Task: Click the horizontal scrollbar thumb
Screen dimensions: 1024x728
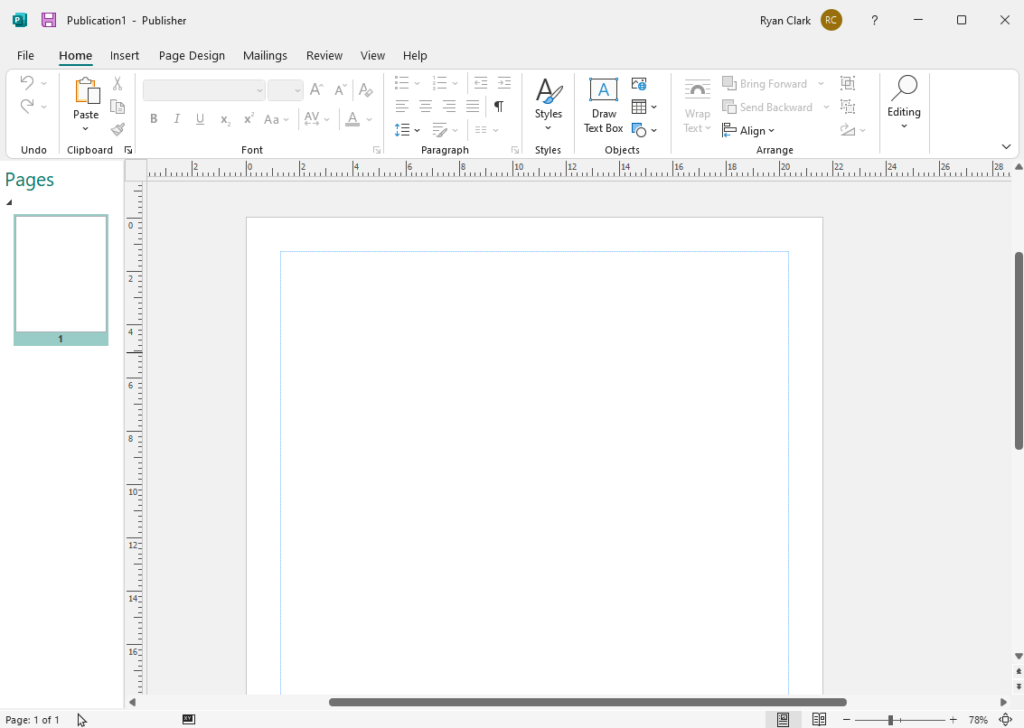Action: coord(588,702)
